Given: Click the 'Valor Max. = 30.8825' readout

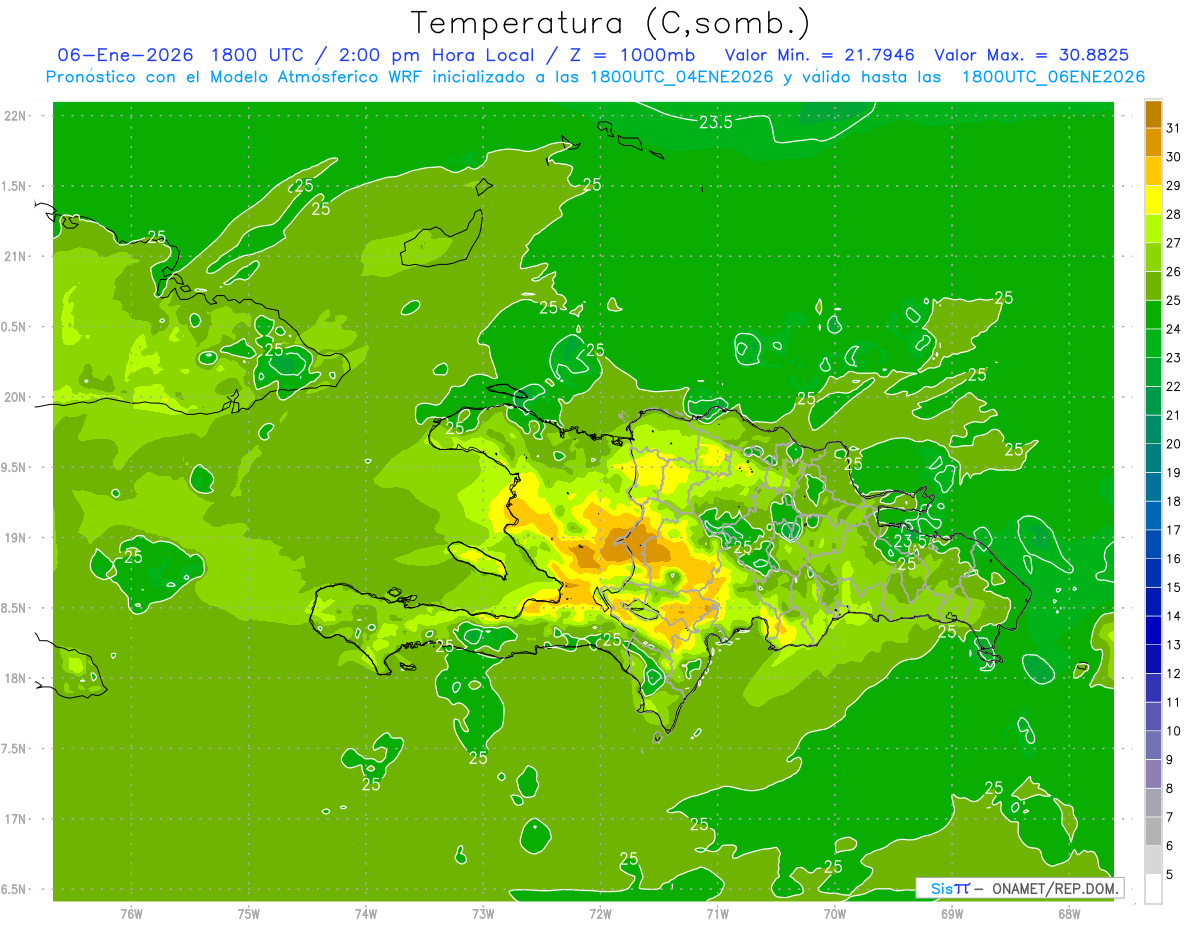Looking at the screenshot, I should point(1032,55).
